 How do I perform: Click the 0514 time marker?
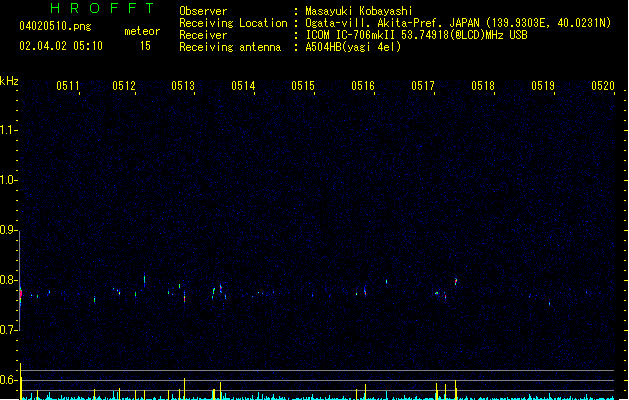click(x=243, y=86)
